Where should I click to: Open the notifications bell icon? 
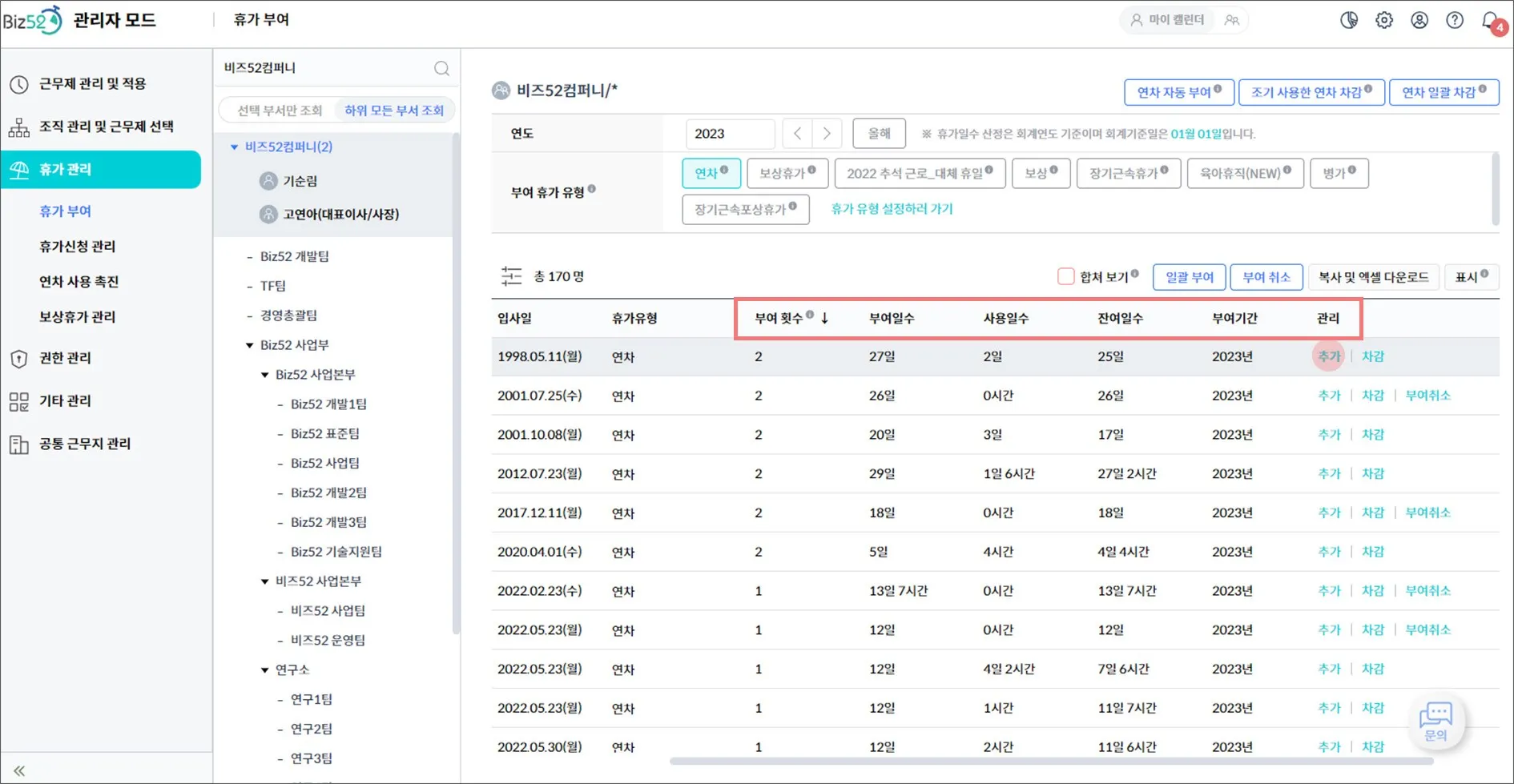(1492, 21)
